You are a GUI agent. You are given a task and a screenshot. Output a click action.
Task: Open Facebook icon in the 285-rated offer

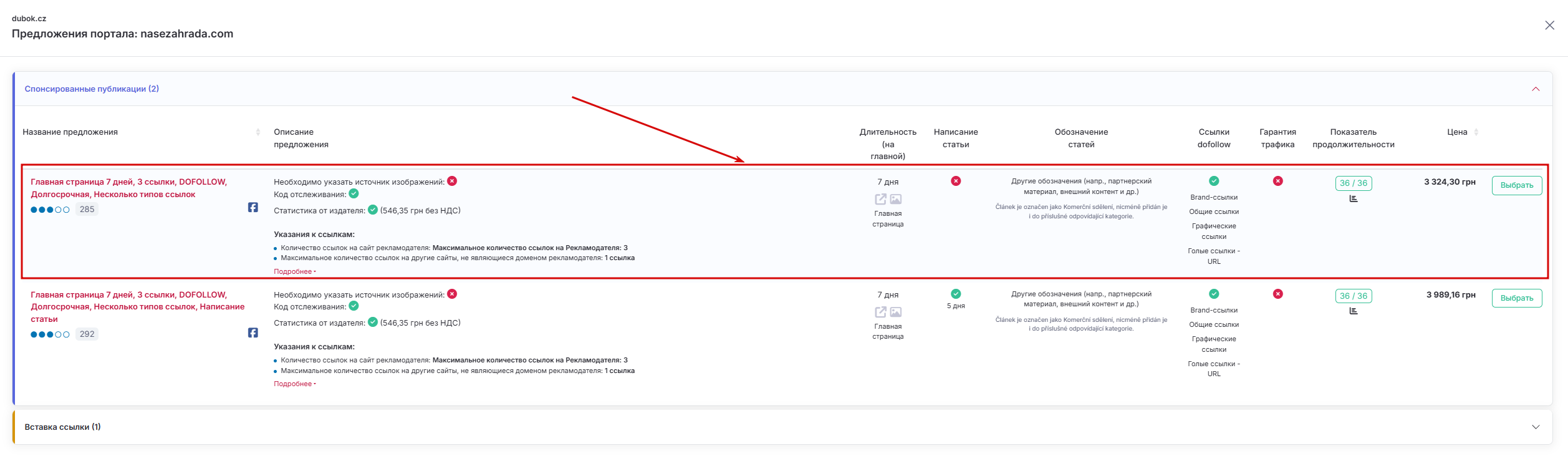[253, 207]
